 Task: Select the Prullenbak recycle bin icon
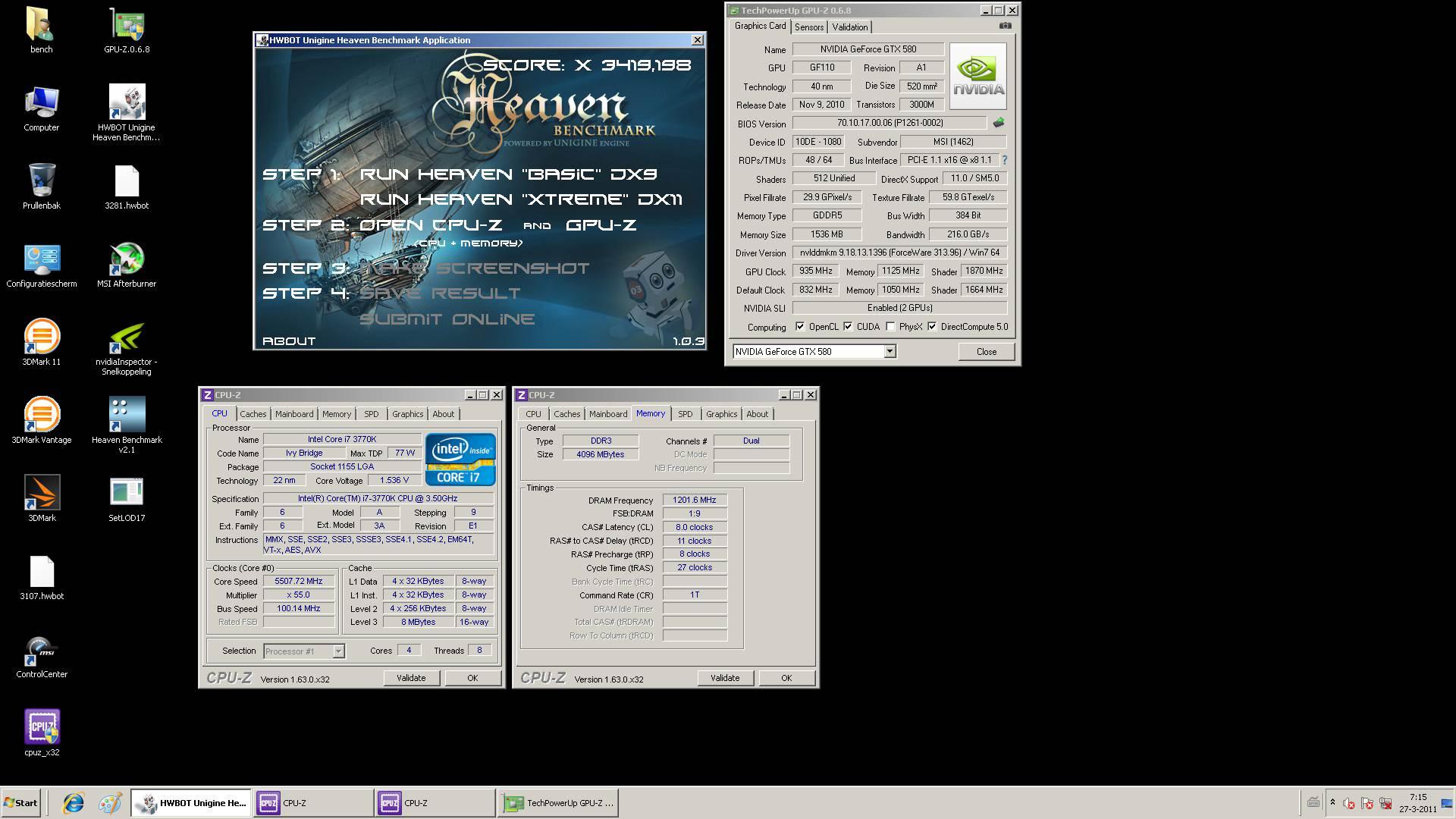[41, 187]
